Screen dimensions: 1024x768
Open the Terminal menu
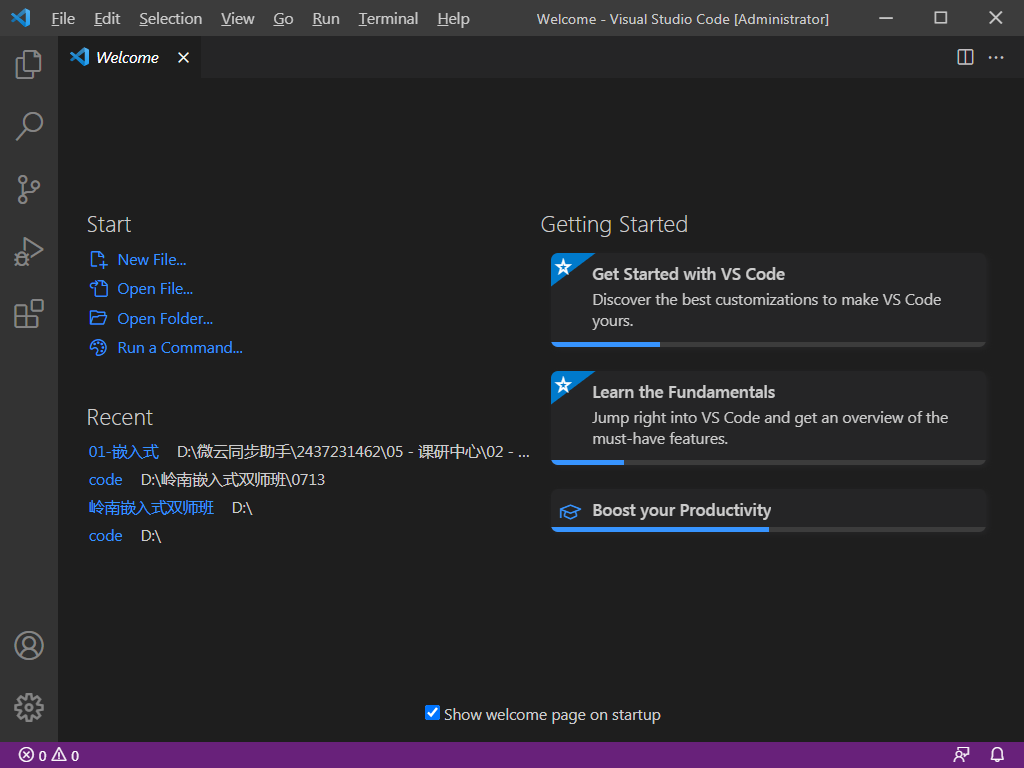pyautogui.click(x=388, y=18)
